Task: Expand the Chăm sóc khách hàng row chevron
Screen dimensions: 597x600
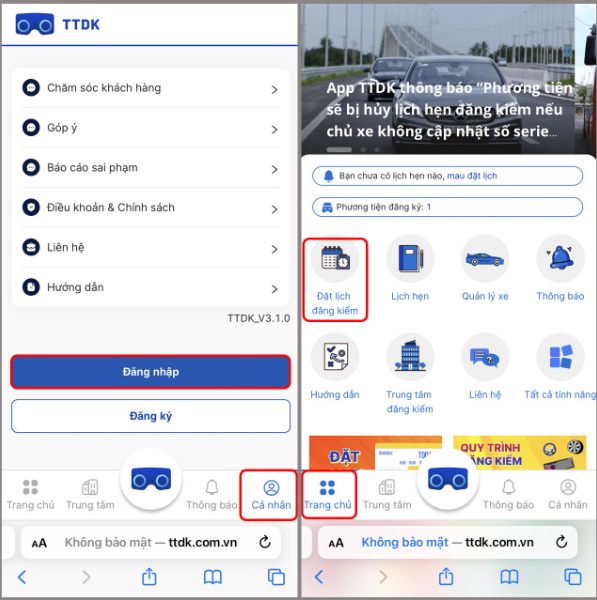Action: [x=274, y=90]
